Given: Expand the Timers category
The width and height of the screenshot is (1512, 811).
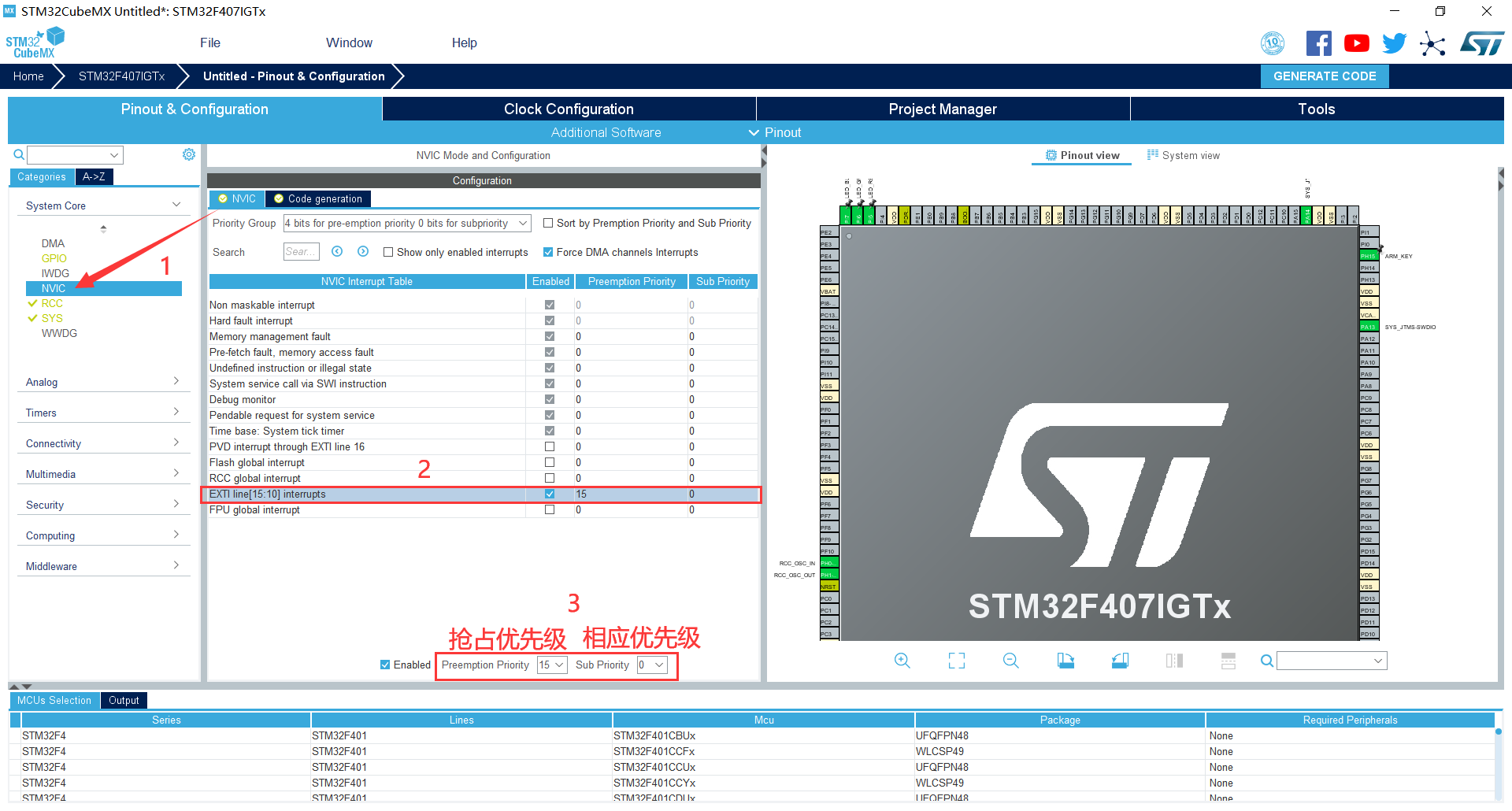Looking at the screenshot, I should [102, 413].
